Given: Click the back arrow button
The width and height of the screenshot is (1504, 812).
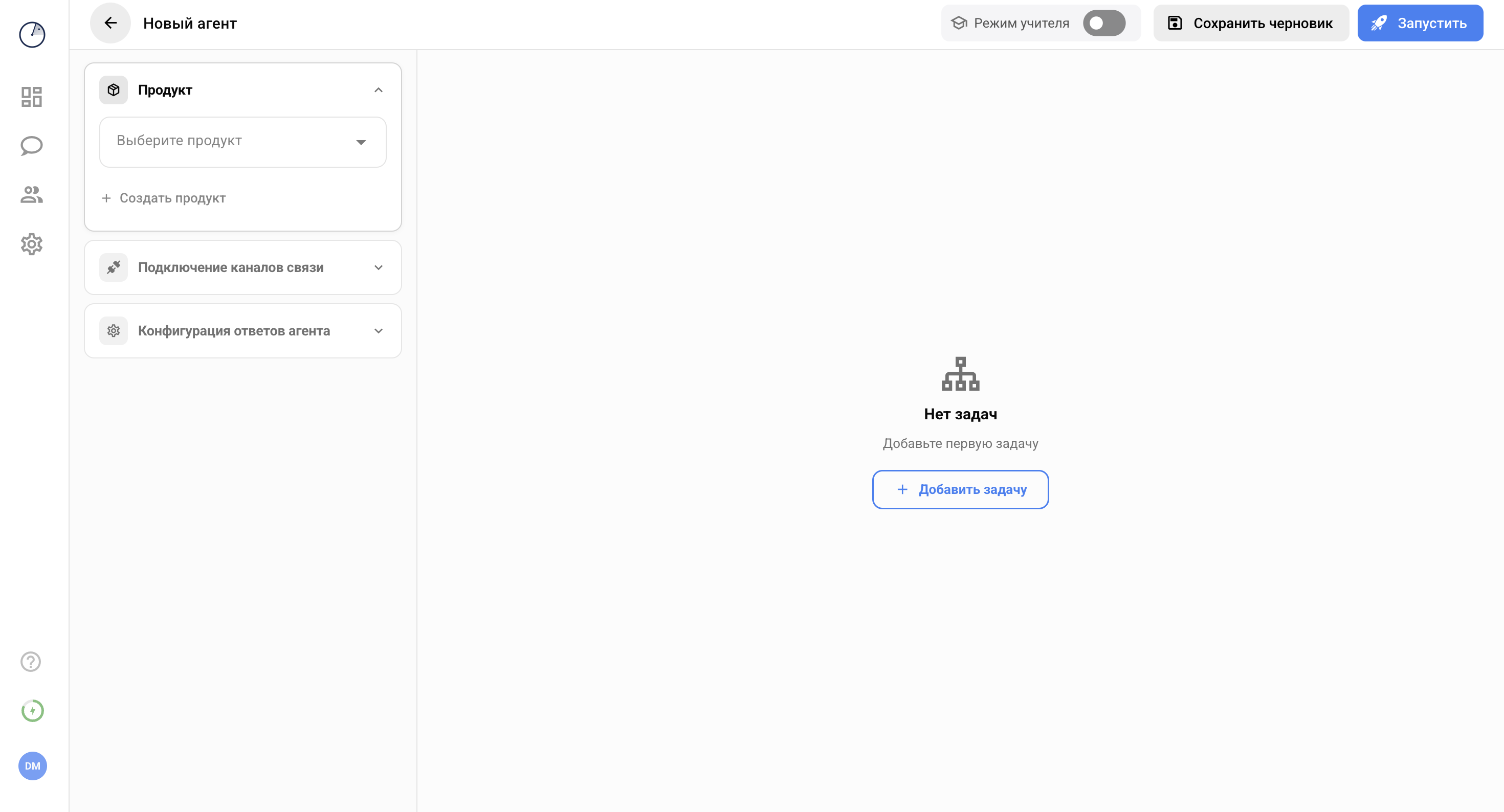Looking at the screenshot, I should (x=110, y=23).
